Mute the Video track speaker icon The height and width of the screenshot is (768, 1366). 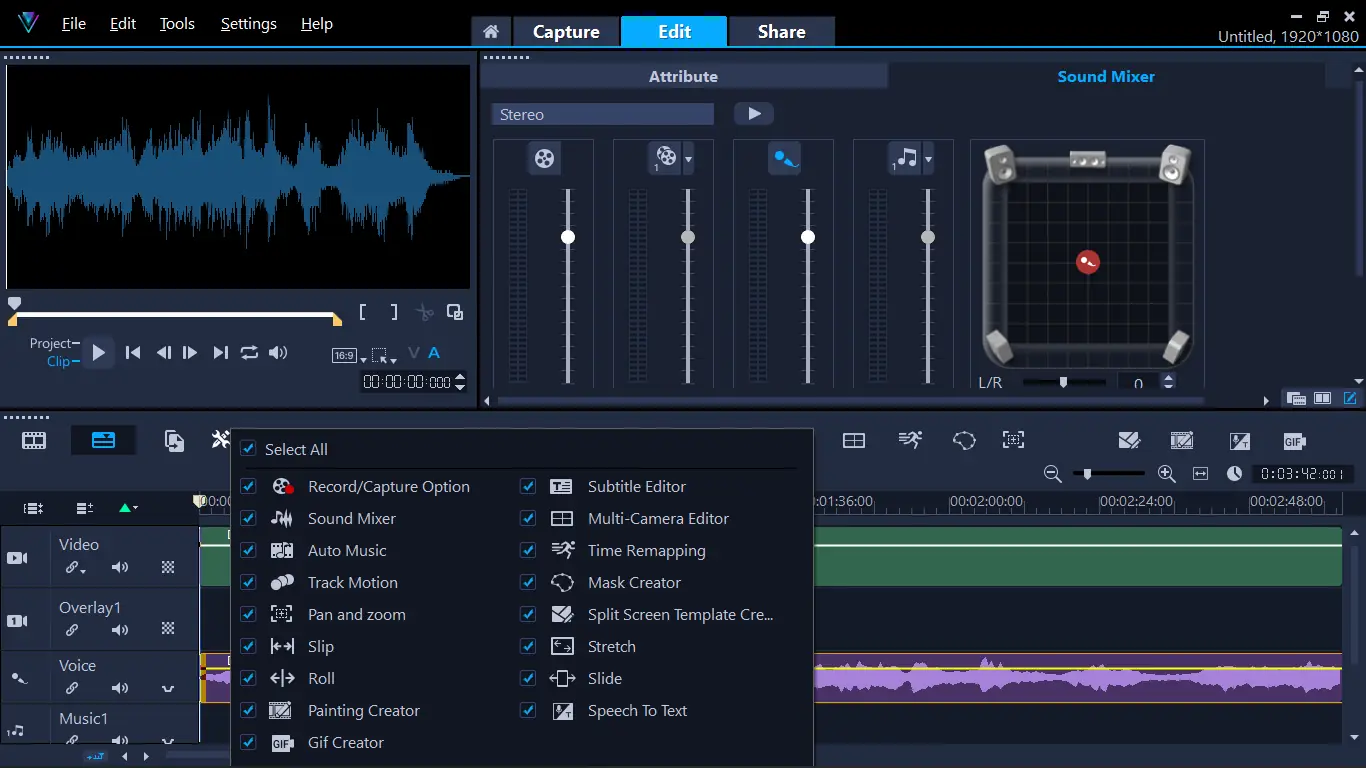coord(120,568)
